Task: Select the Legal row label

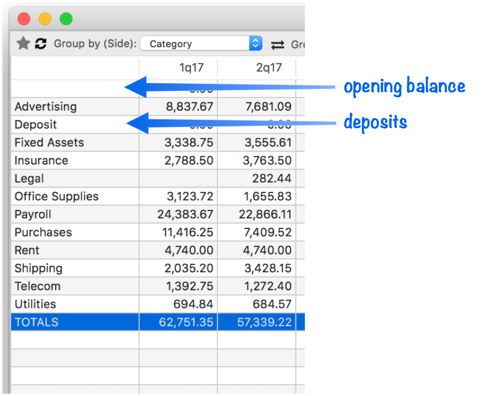Action: click(29, 179)
